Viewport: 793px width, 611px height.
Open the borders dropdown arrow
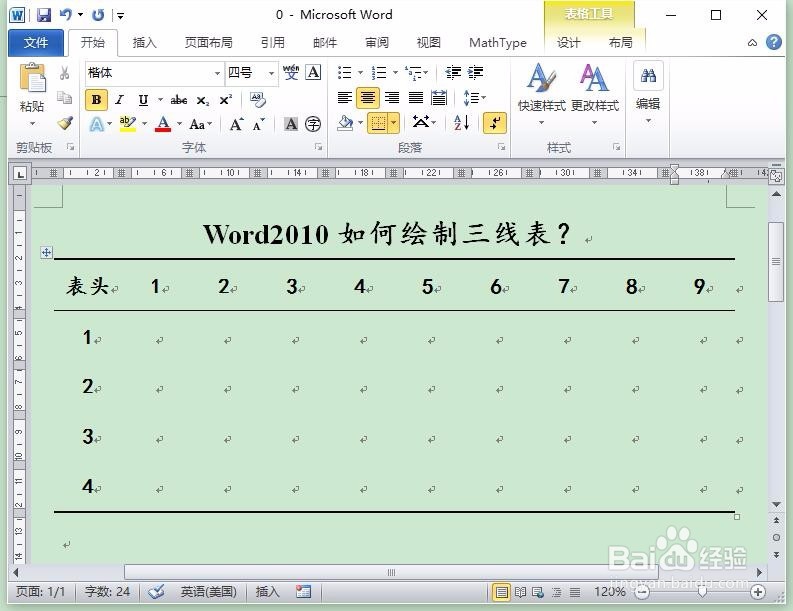[x=393, y=122]
